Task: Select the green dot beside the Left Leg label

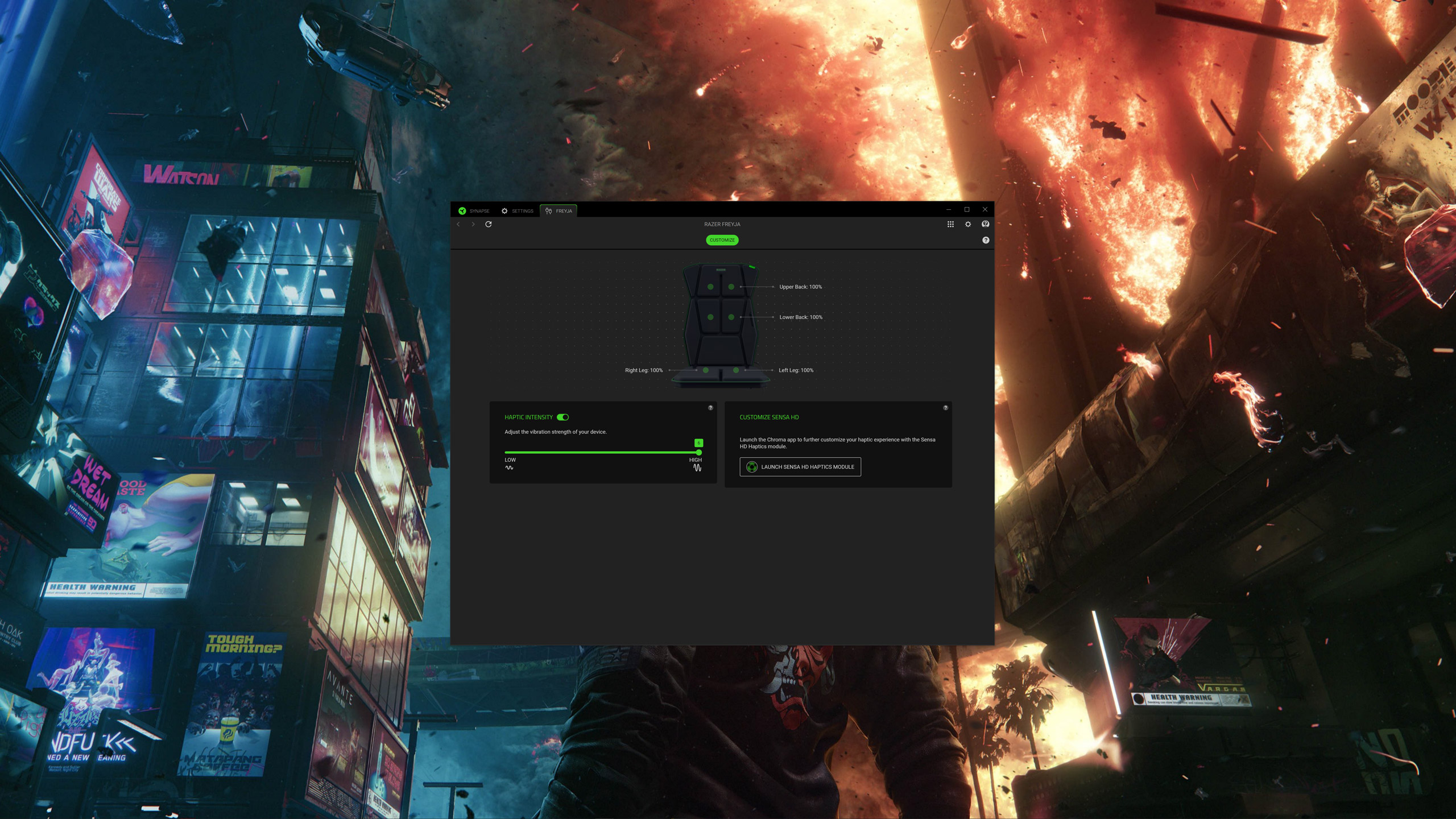Action: (736, 370)
